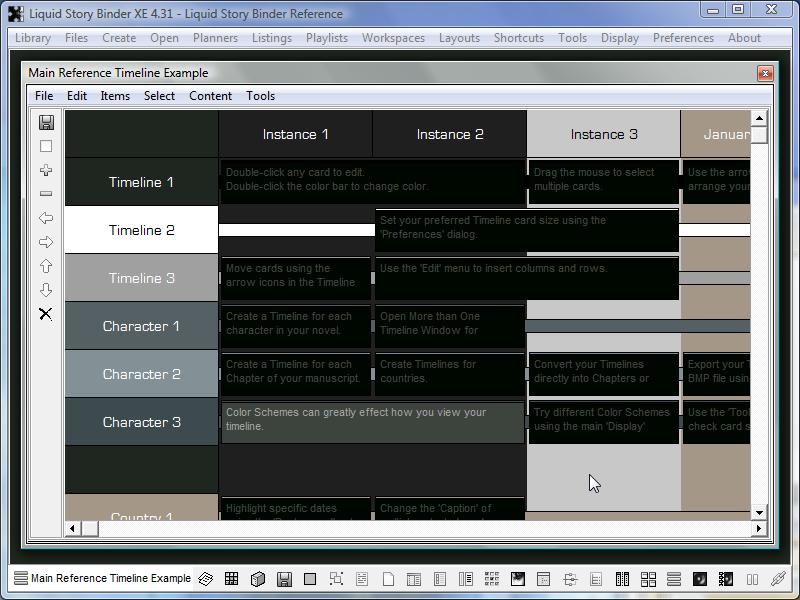Move card right with the right arrow icon

[x=46, y=242]
